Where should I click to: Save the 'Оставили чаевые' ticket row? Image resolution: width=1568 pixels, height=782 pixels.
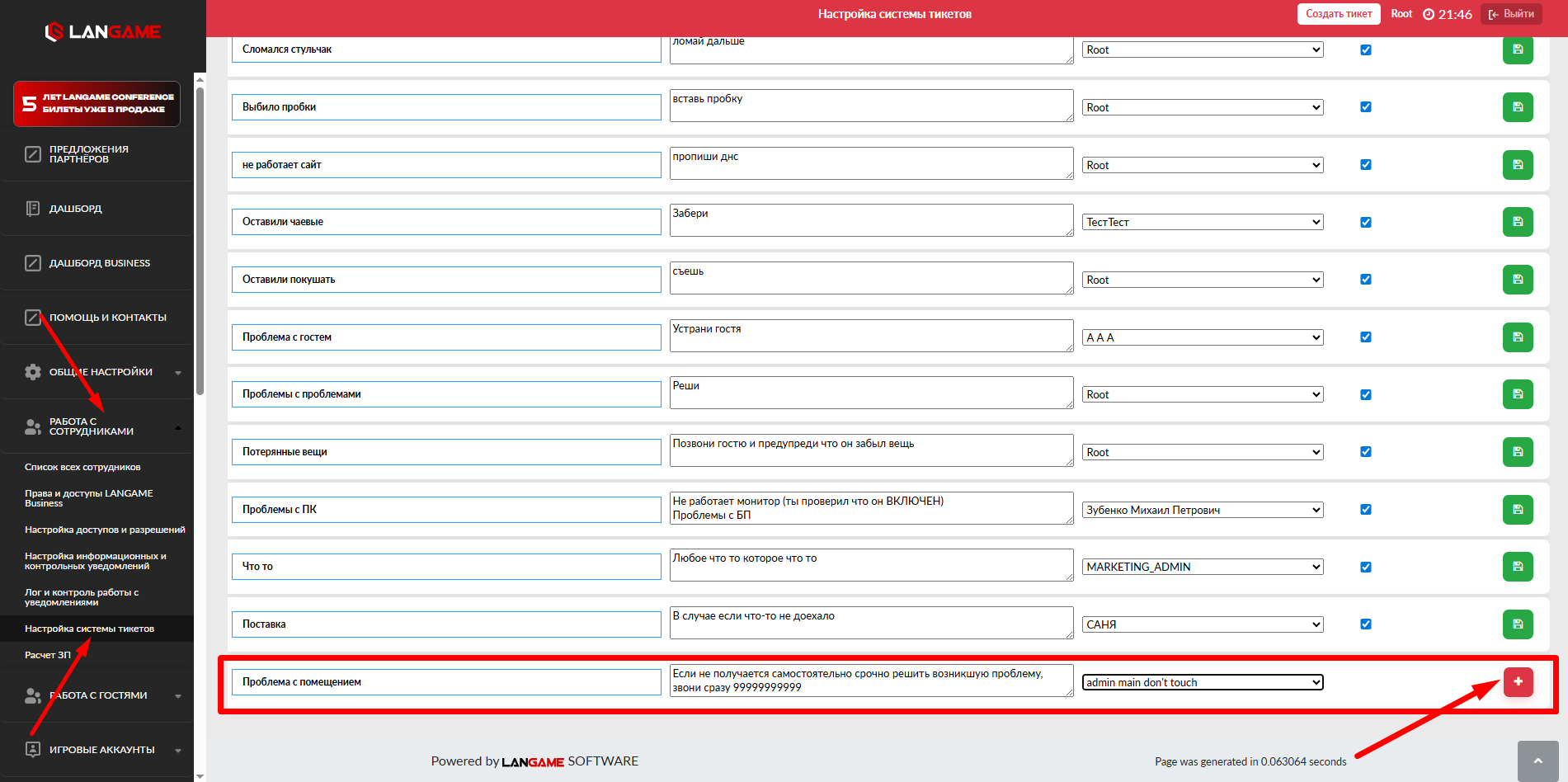click(x=1518, y=222)
